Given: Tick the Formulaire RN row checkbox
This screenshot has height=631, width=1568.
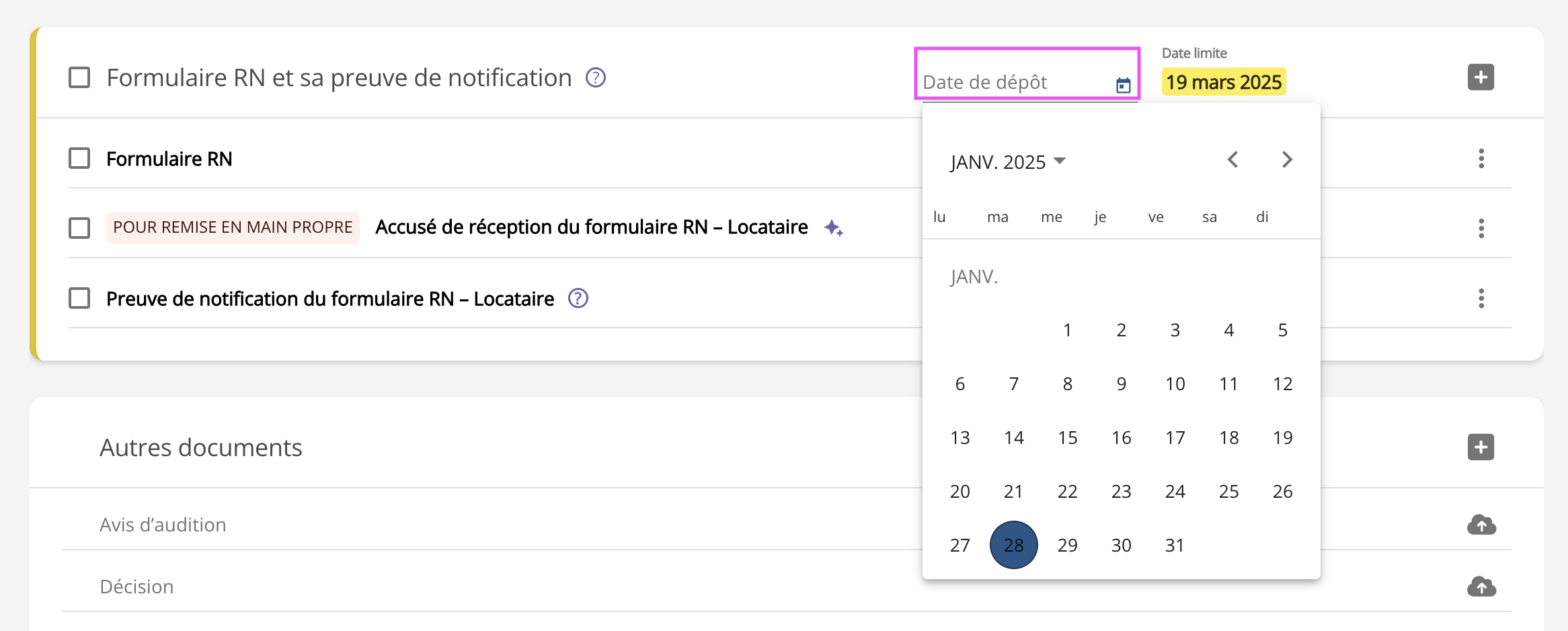Looking at the screenshot, I should (79, 159).
